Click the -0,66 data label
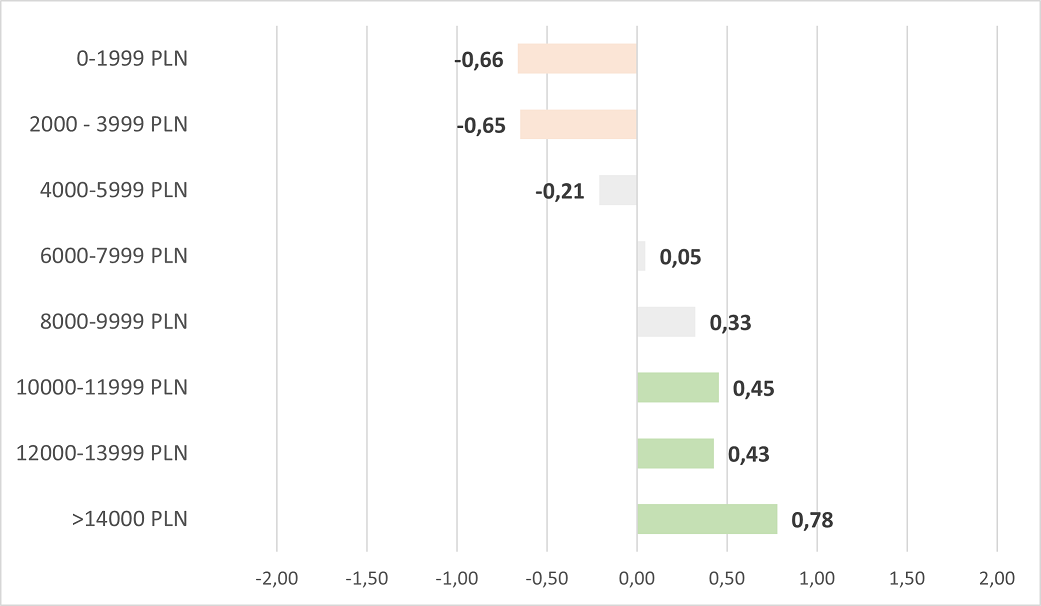 [x=479, y=60]
